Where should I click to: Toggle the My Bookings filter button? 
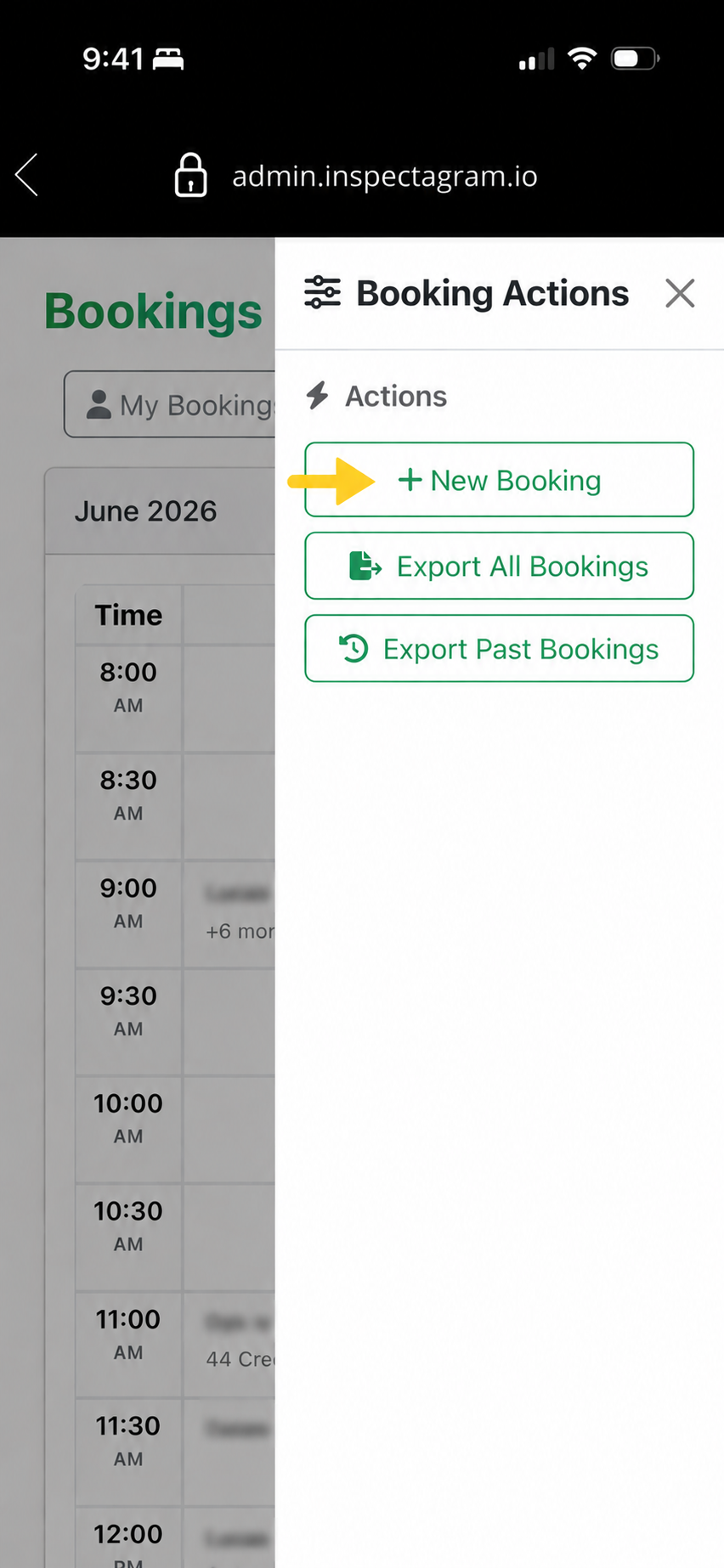[x=170, y=404]
